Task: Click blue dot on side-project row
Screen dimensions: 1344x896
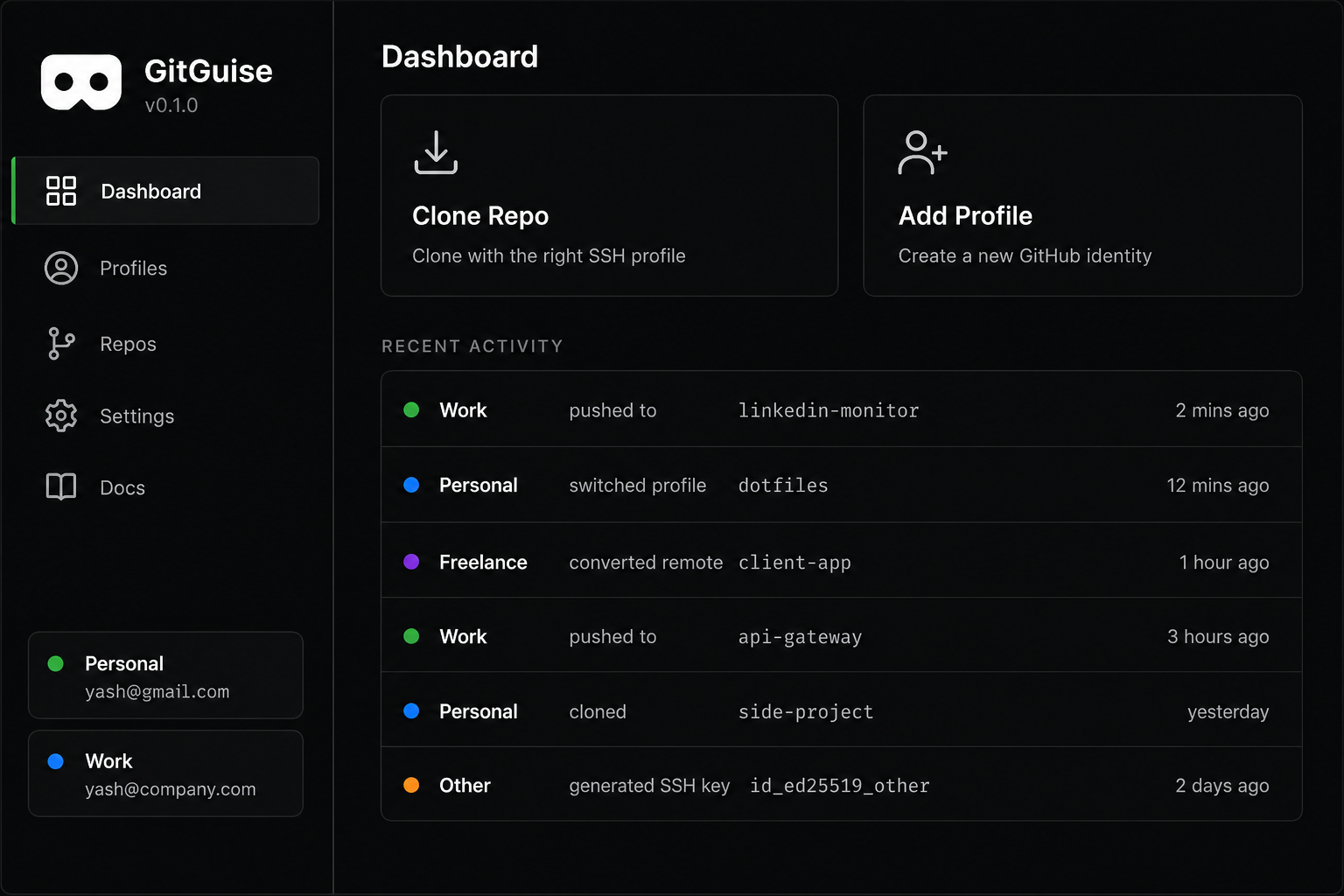Action: coord(411,710)
